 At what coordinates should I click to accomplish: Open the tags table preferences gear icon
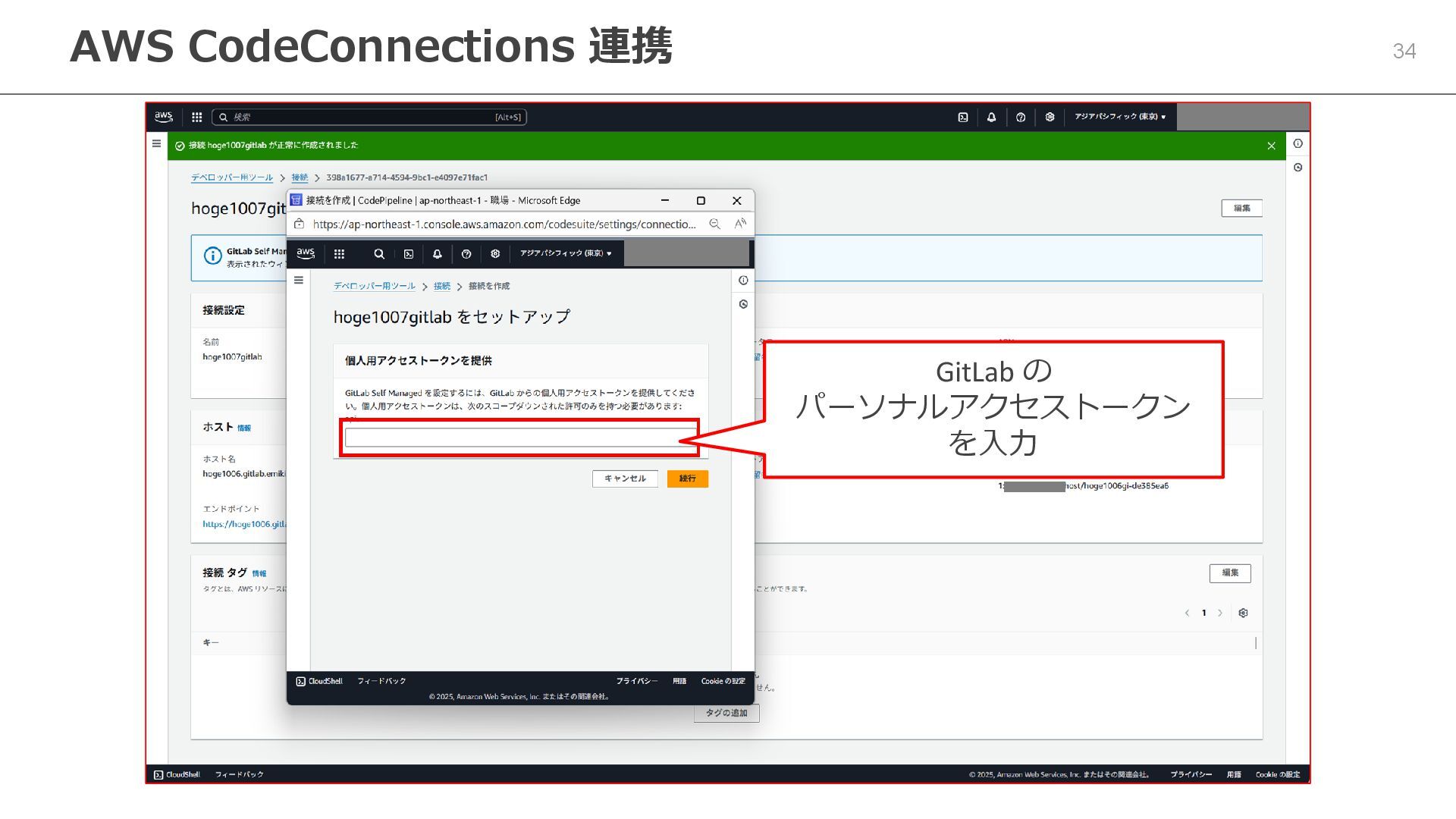(x=1243, y=613)
